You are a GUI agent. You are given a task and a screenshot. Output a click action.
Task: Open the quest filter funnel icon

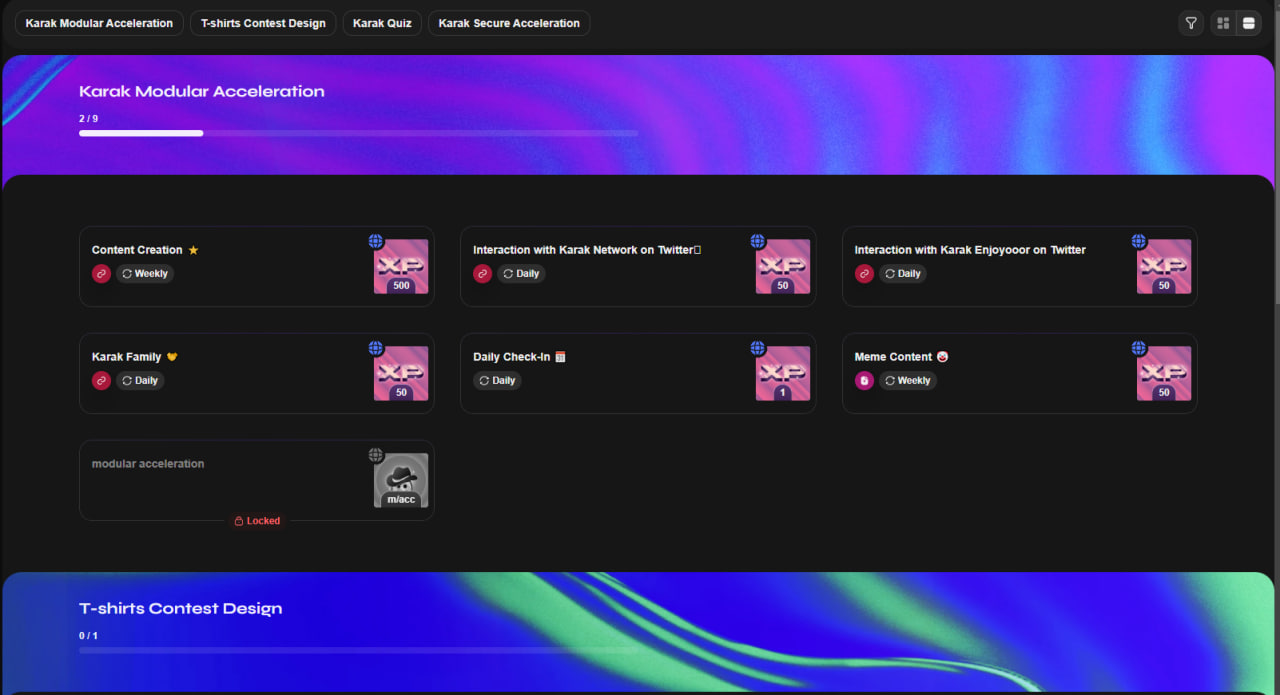pos(1191,23)
